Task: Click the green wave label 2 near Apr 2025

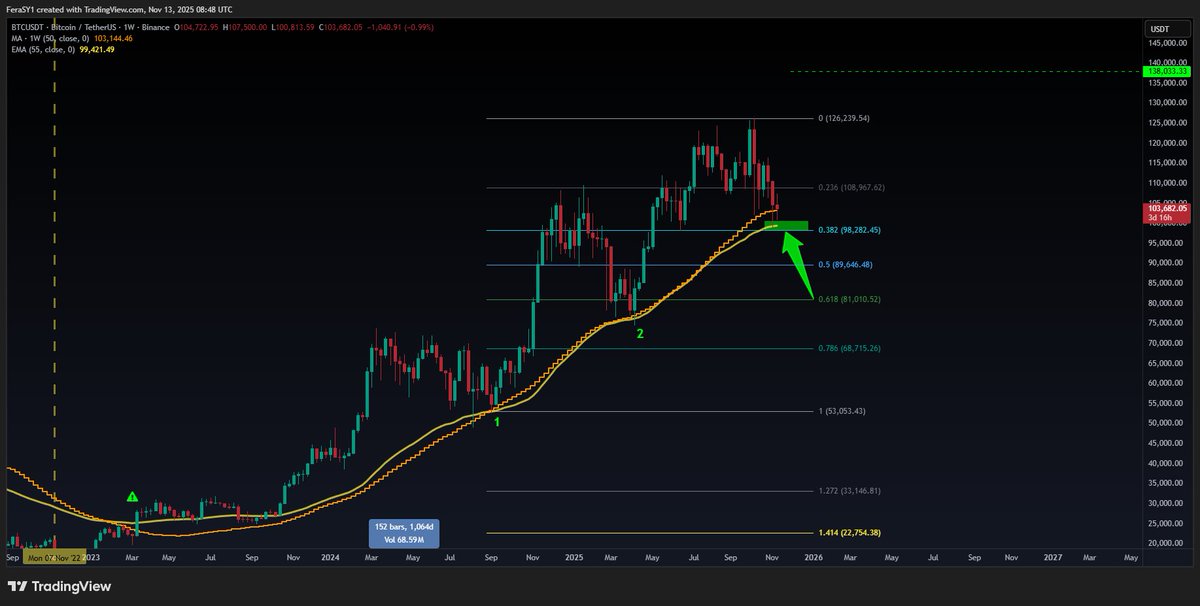Action: [640, 333]
